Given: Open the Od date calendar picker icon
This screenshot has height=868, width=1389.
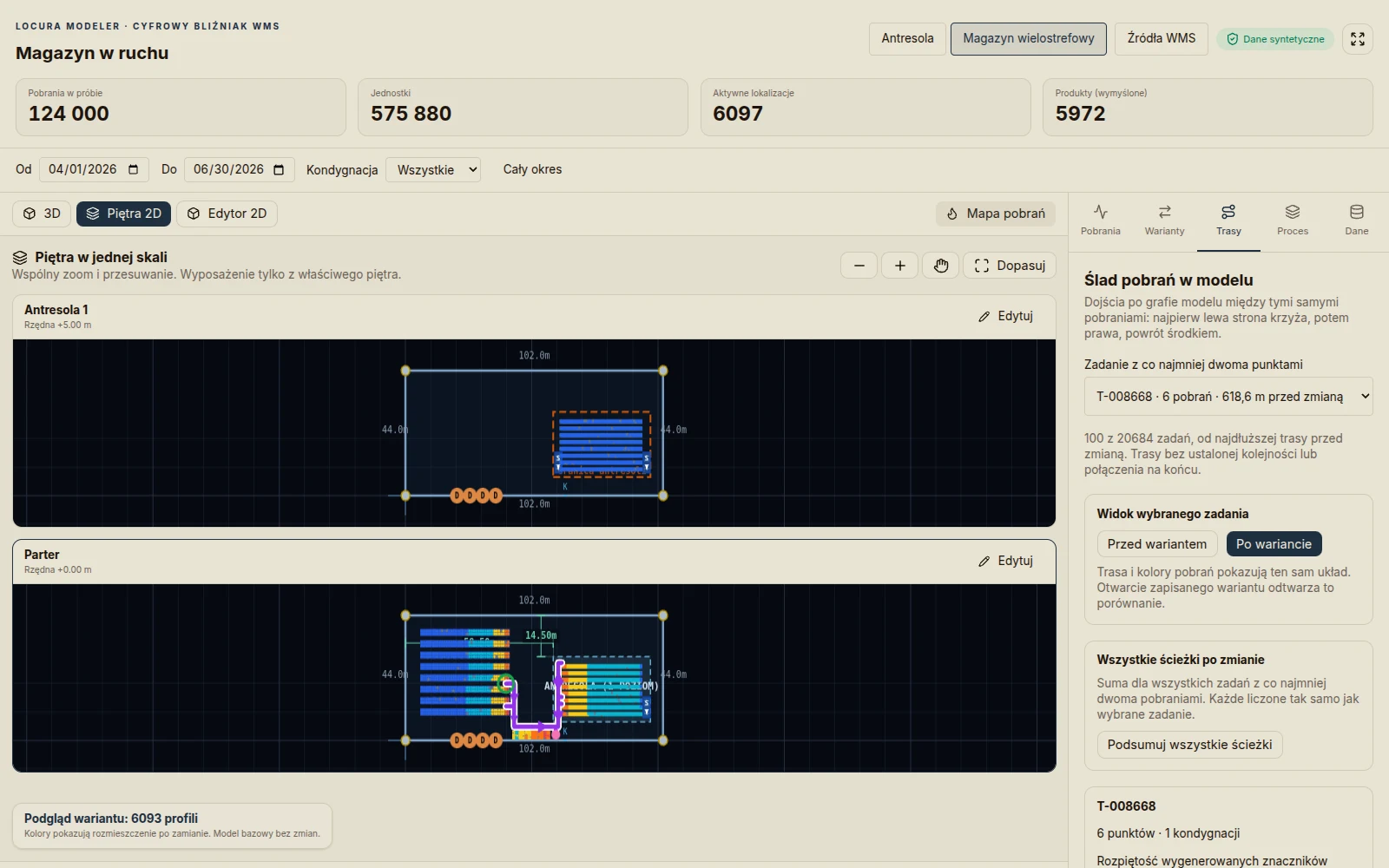Looking at the screenshot, I should point(133,169).
